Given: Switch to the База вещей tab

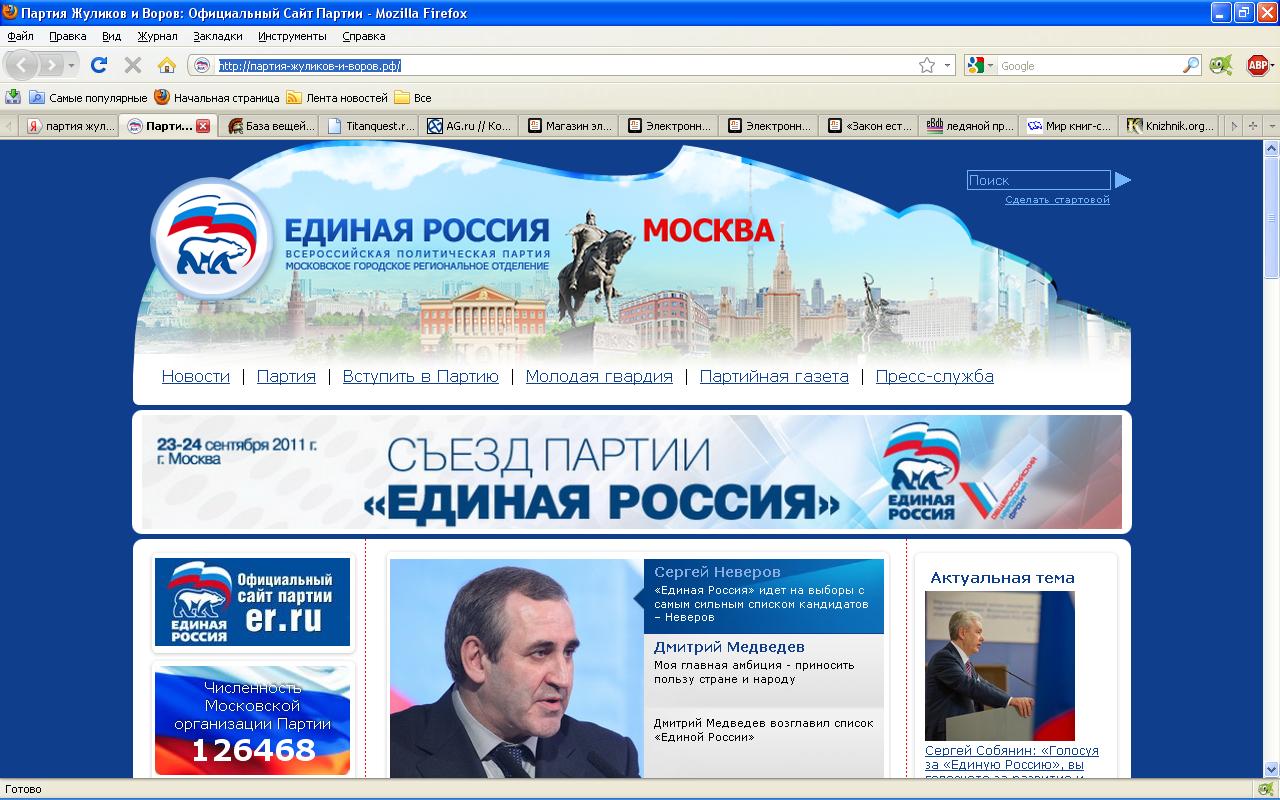Looking at the screenshot, I should pyautogui.click(x=270, y=126).
